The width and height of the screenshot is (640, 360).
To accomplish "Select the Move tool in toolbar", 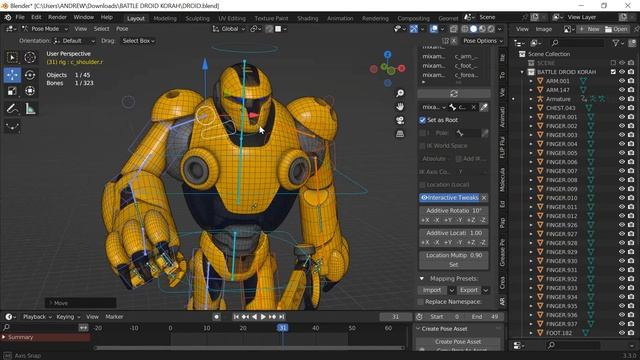I will (x=12, y=75).
